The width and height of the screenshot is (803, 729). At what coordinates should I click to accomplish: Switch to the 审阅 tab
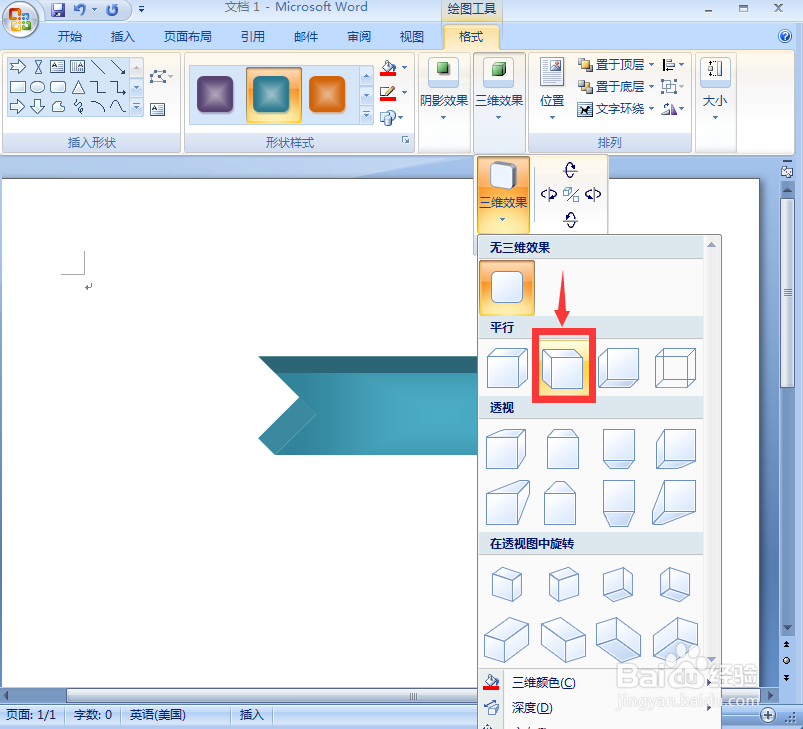pos(358,36)
